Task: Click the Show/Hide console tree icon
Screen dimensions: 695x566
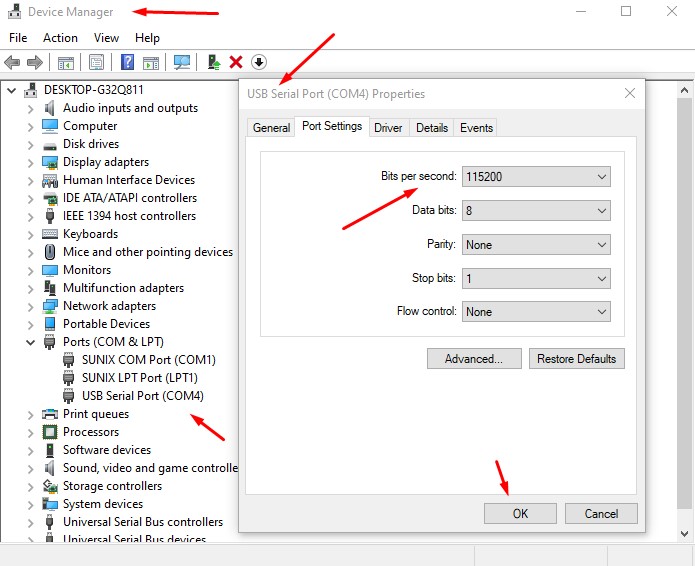Action: (66, 62)
